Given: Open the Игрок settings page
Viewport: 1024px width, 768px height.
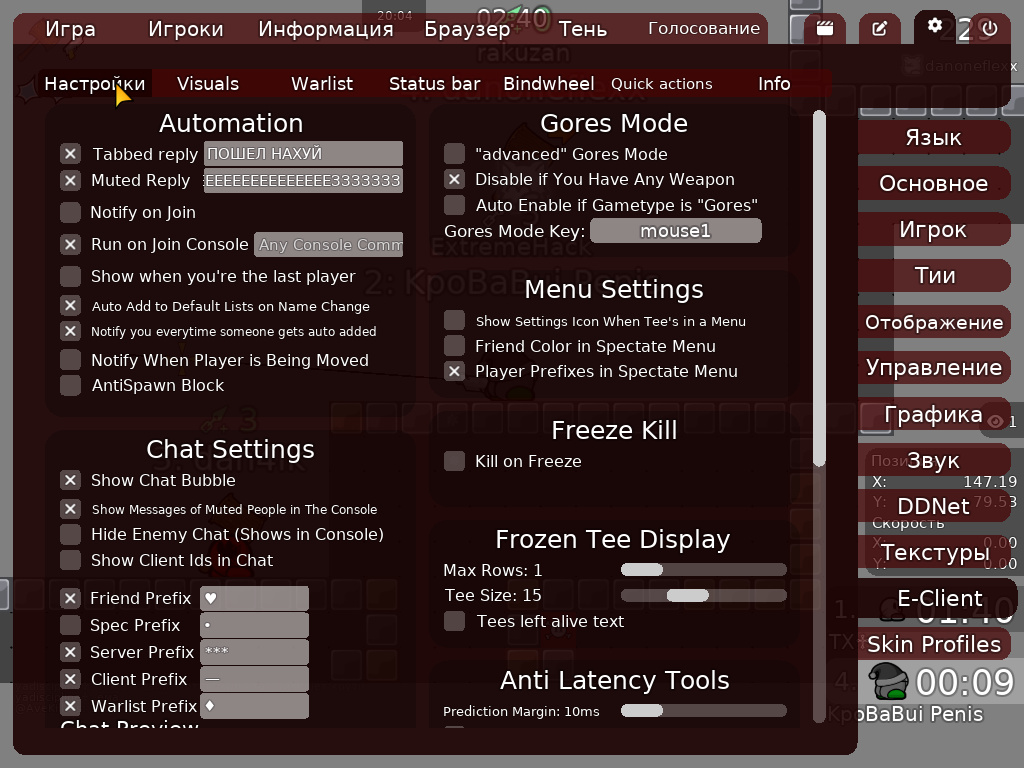Looking at the screenshot, I should pyautogui.click(x=934, y=229).
